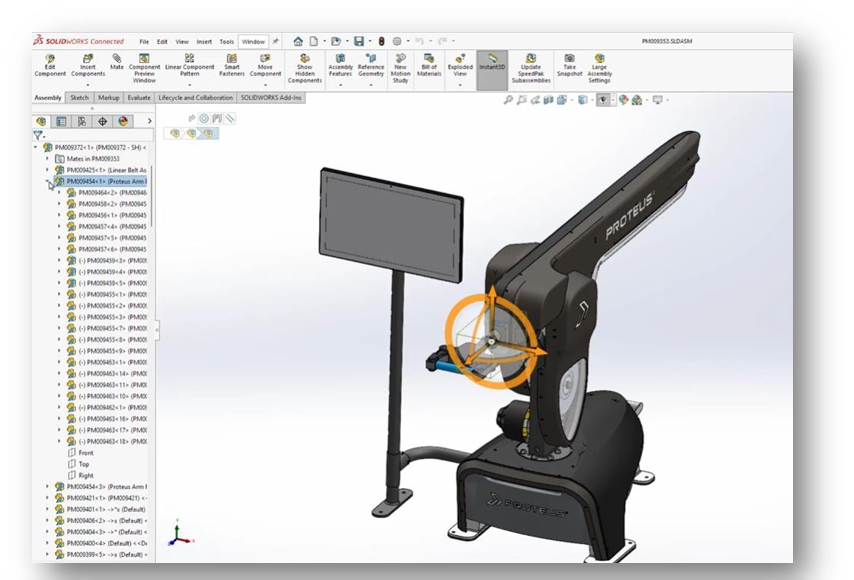Expand the PM009425<1> Linear Belt node
Image resolution: width=854 pixels, height=580 pixels.
(47, 170)
